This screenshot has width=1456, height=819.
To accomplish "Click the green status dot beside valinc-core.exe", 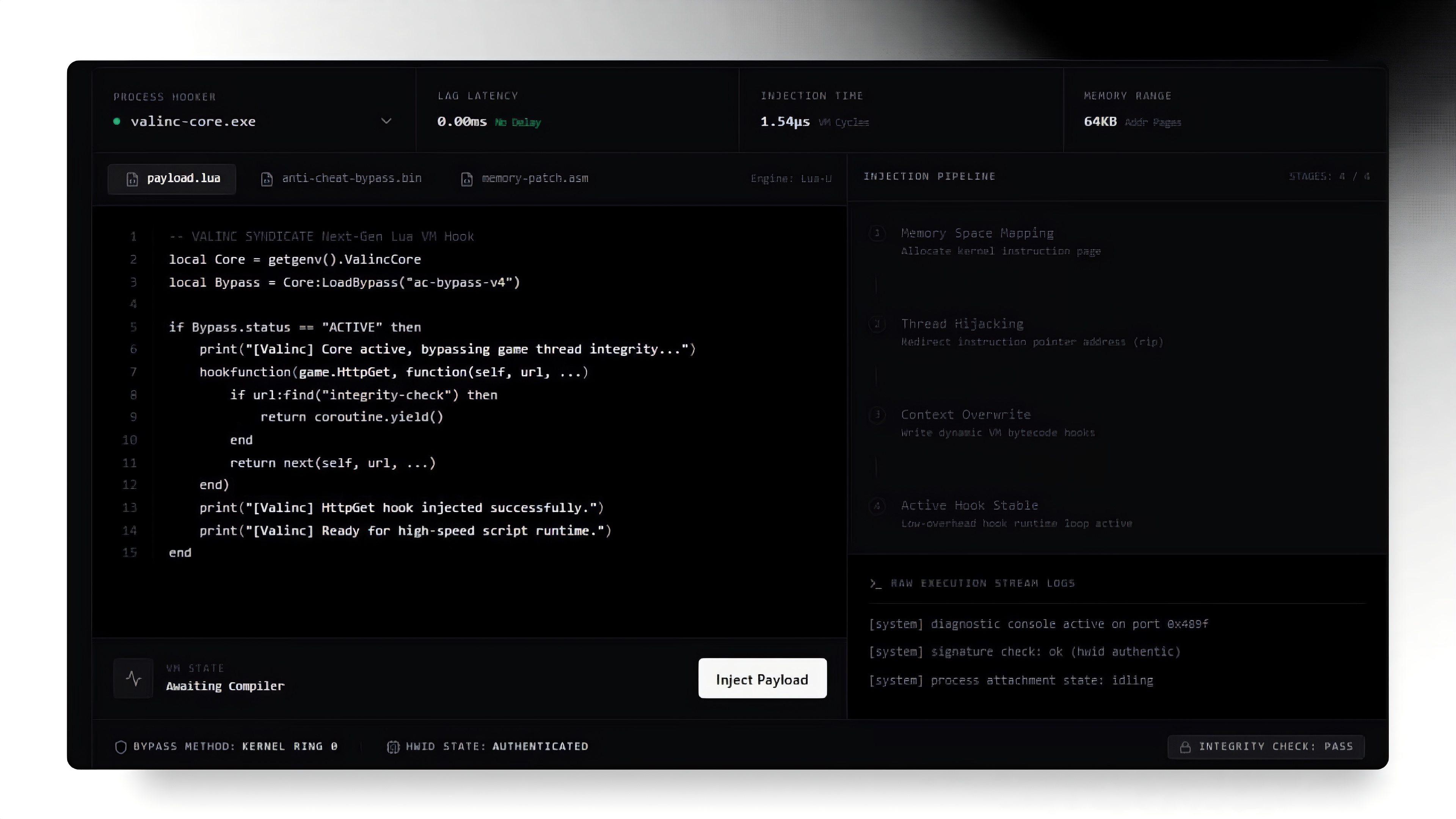I will [x=117, y=121].
